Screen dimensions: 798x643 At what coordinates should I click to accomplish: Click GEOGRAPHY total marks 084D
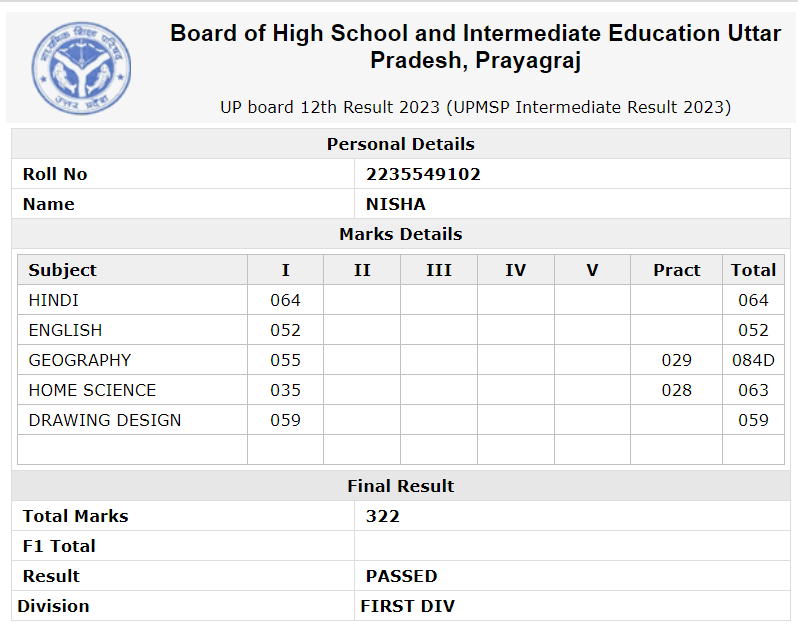coord(753,360)
